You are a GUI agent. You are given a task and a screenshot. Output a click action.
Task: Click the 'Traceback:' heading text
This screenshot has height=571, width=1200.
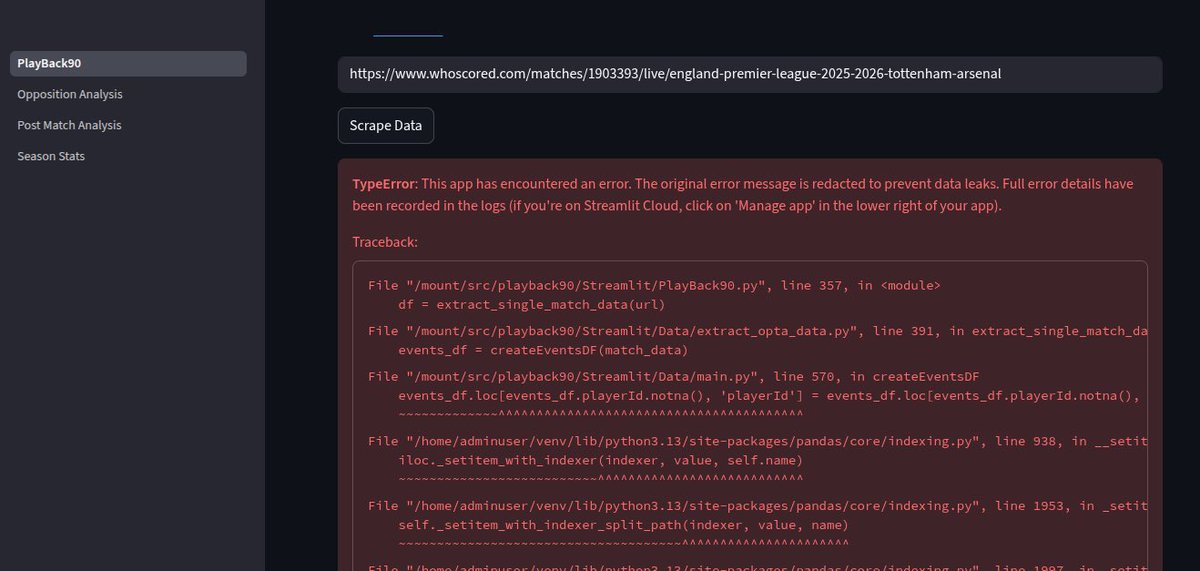tap(385, 242)
